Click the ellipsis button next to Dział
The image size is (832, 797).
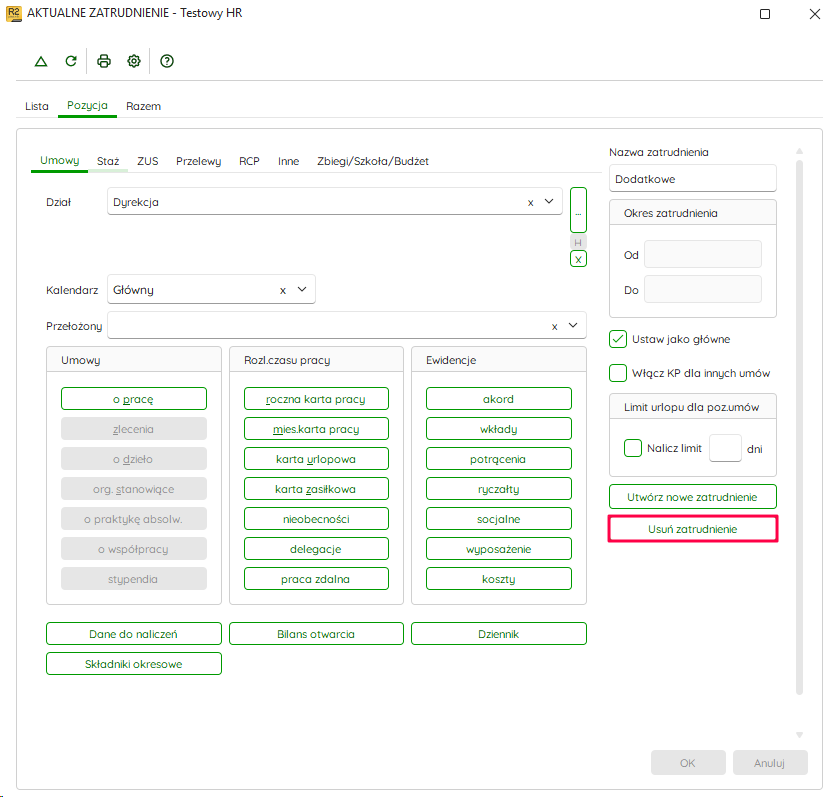pyautogui.click(x=578, y=210)
